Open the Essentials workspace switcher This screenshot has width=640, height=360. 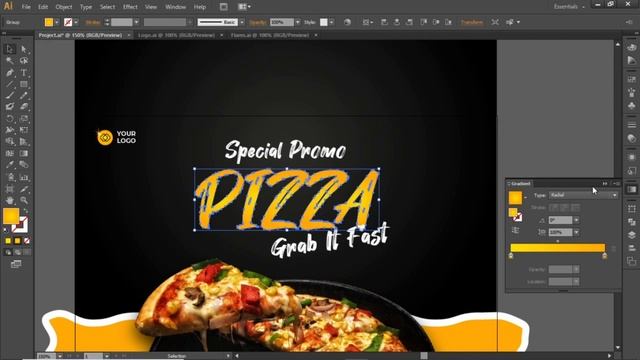tap(569, 7)
